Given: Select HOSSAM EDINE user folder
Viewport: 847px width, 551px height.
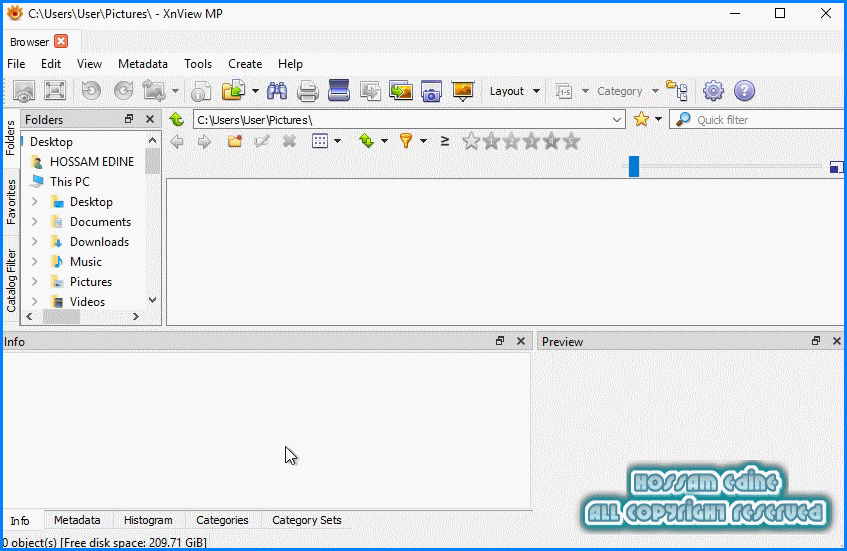Looking at the screenshot, I should (x=92, y=162).
